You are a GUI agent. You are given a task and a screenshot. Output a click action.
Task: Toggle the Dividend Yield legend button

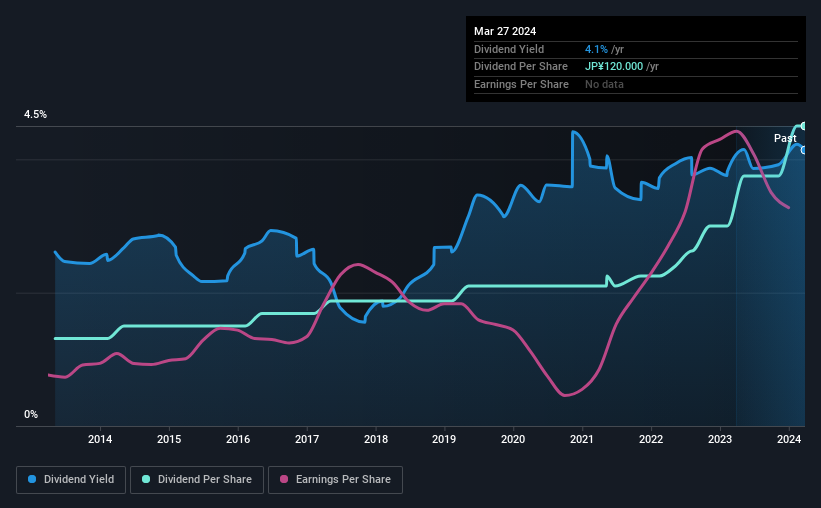[x=71, y=480]
